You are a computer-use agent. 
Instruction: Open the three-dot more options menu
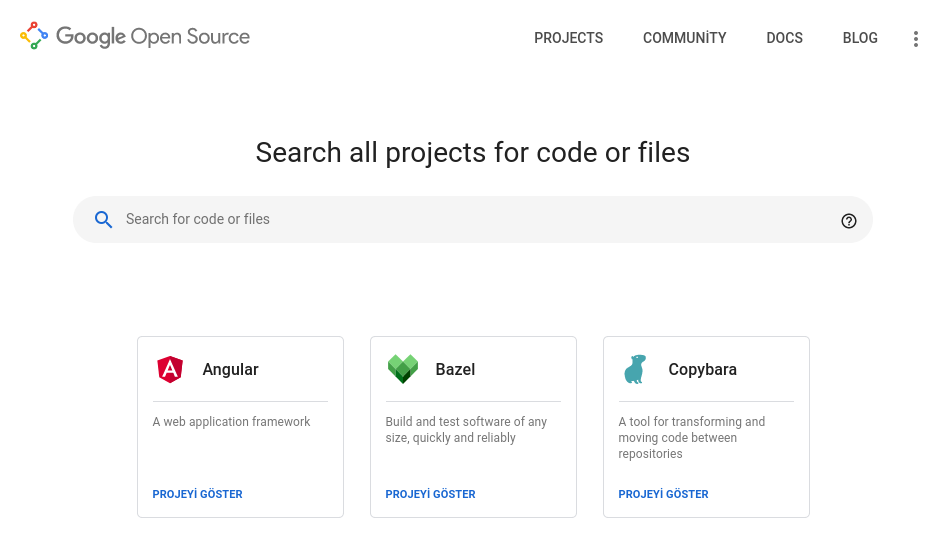(x=916, y=39)
